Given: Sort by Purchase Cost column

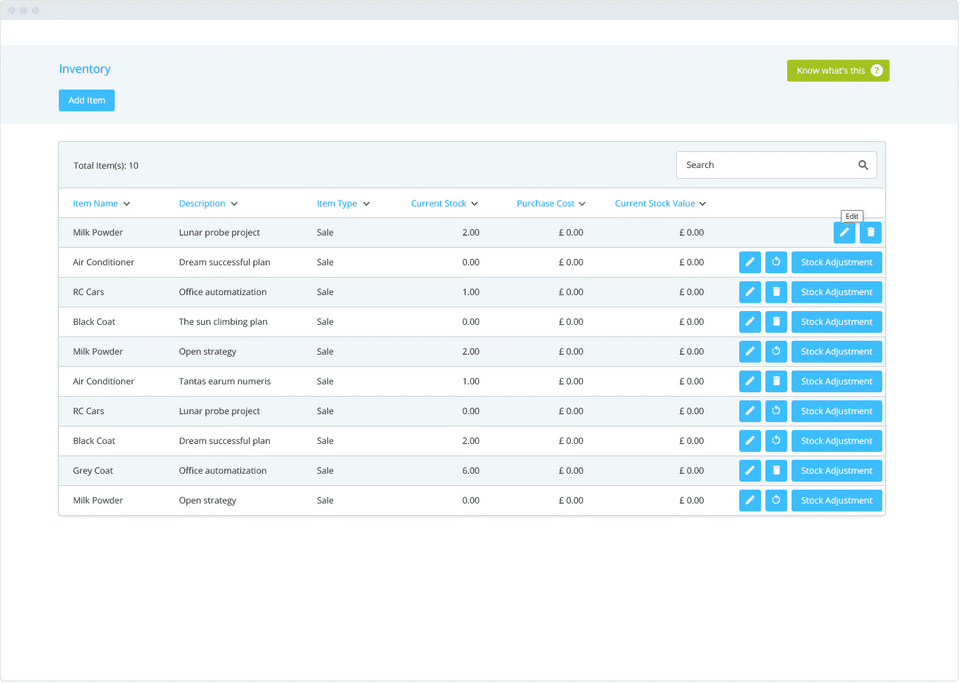Looking at the screenshot, I should (551, 204).
